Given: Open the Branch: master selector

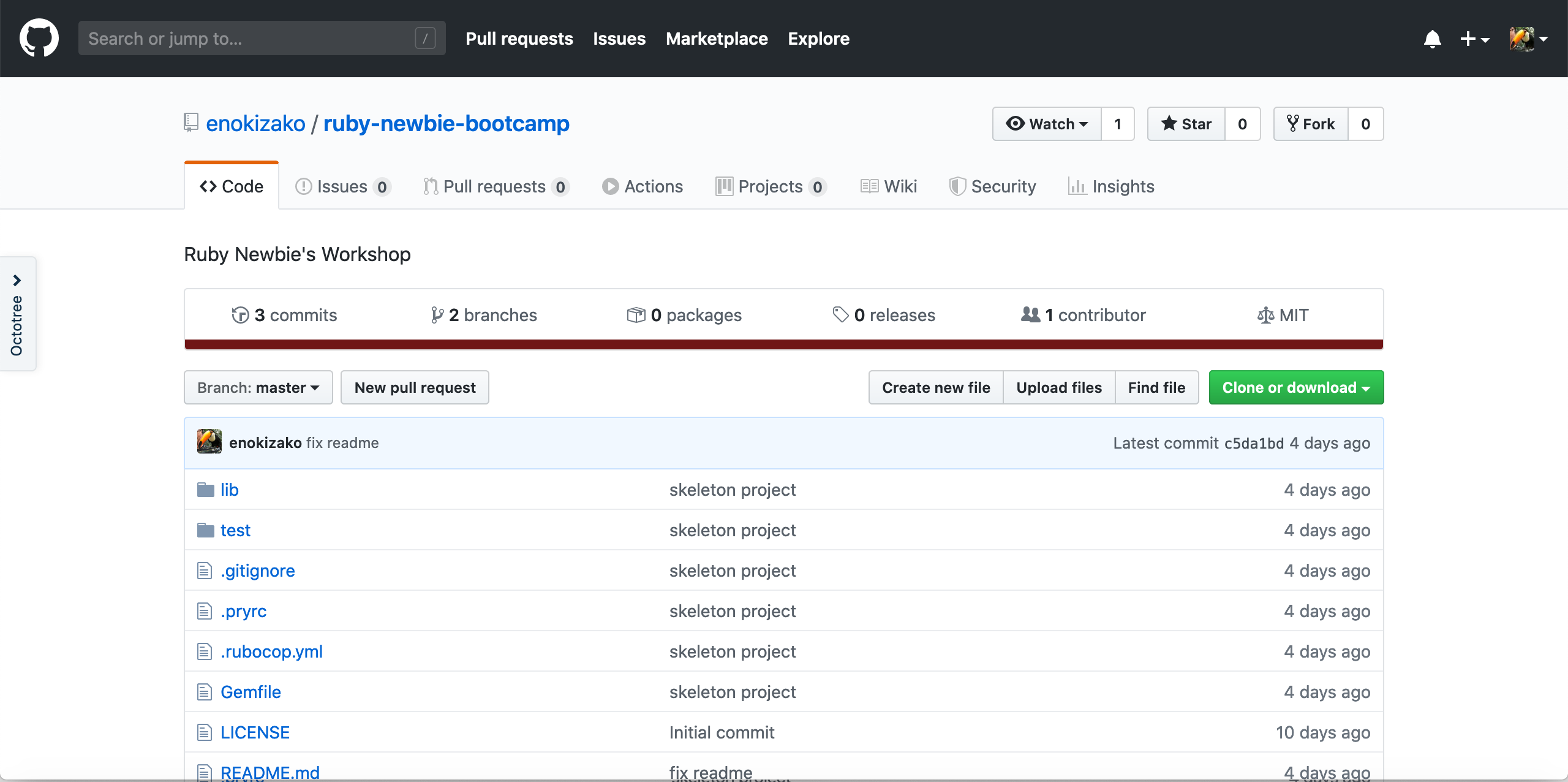Looking at the screenshot, I should [258, 387].
